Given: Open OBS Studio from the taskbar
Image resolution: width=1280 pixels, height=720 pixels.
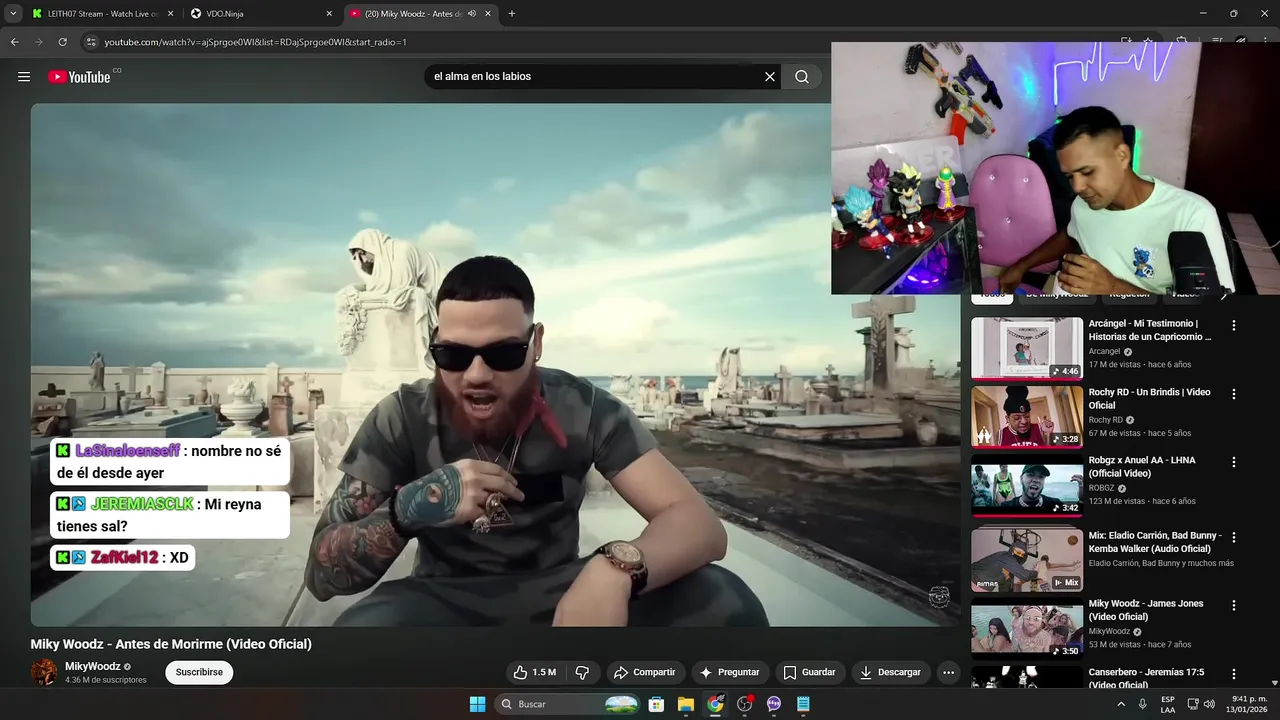Looking at the screenshot, I should (x=745, y=704).
